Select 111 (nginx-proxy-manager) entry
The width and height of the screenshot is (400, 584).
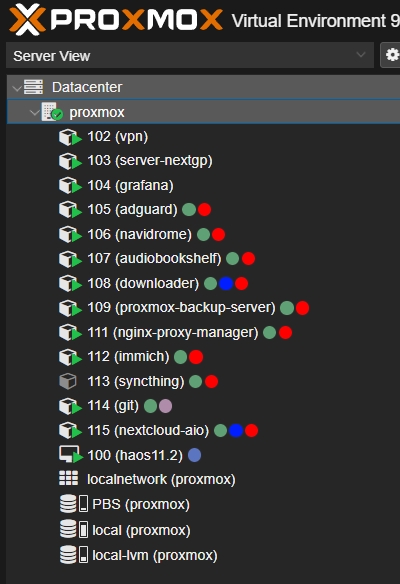(172, 332)
